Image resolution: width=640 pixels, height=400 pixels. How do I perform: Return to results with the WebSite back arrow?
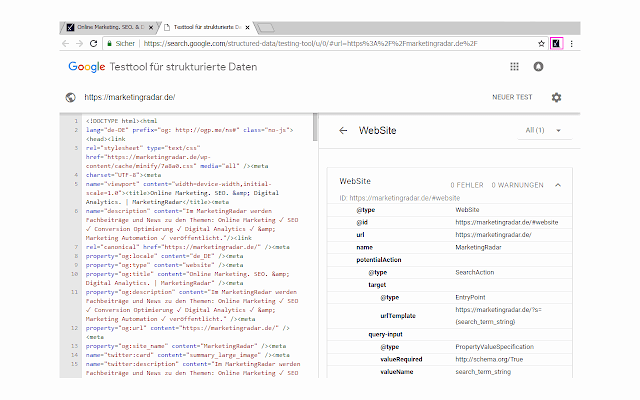[x=343, y=131]
